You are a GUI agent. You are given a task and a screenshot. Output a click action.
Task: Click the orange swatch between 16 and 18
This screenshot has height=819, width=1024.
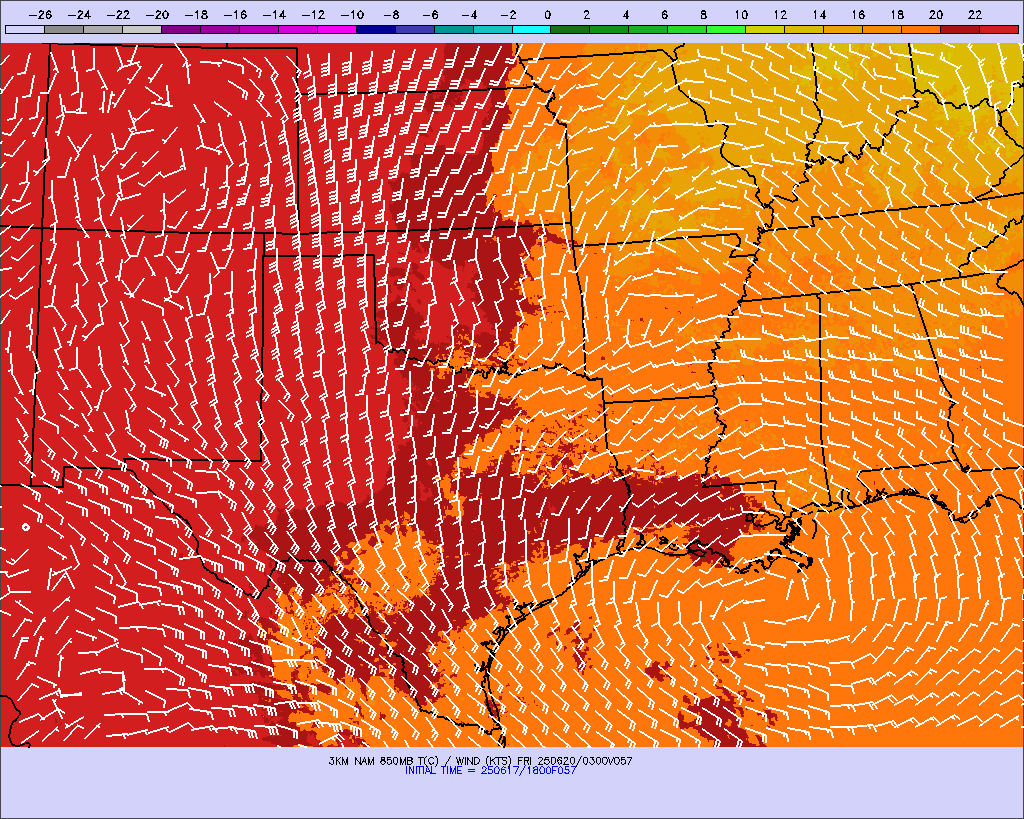882,29
